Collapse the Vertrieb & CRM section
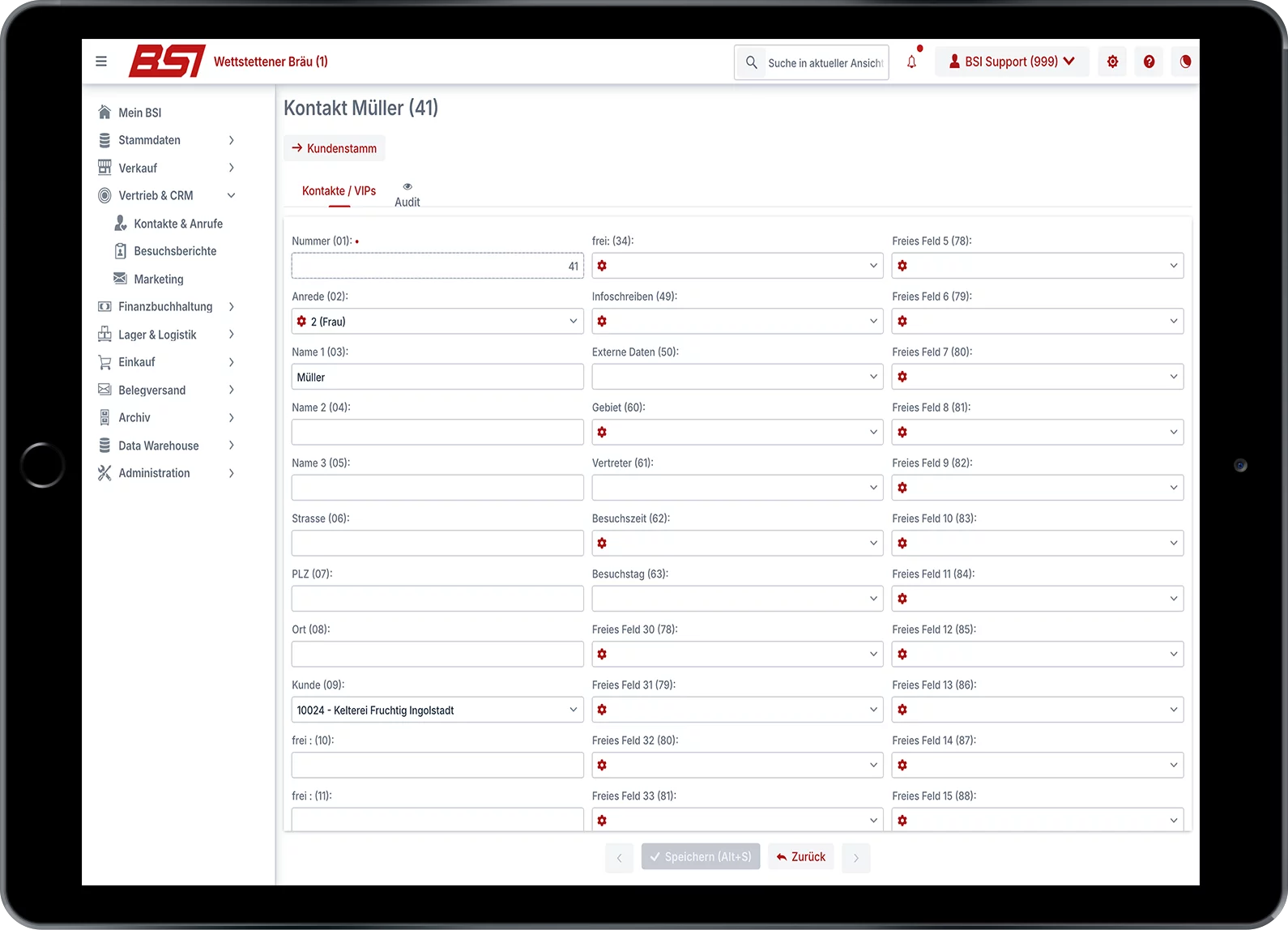1288x930 pixels. pyautogui.click(x=232, y=195)
